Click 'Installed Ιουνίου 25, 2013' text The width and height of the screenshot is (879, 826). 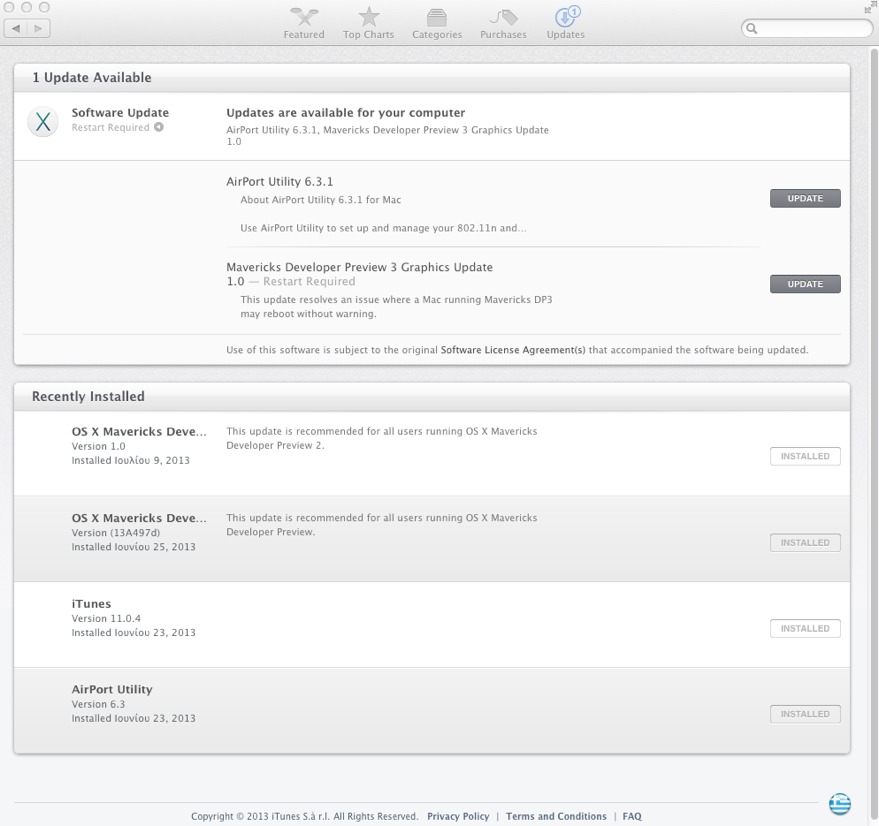tap(133, 547)
